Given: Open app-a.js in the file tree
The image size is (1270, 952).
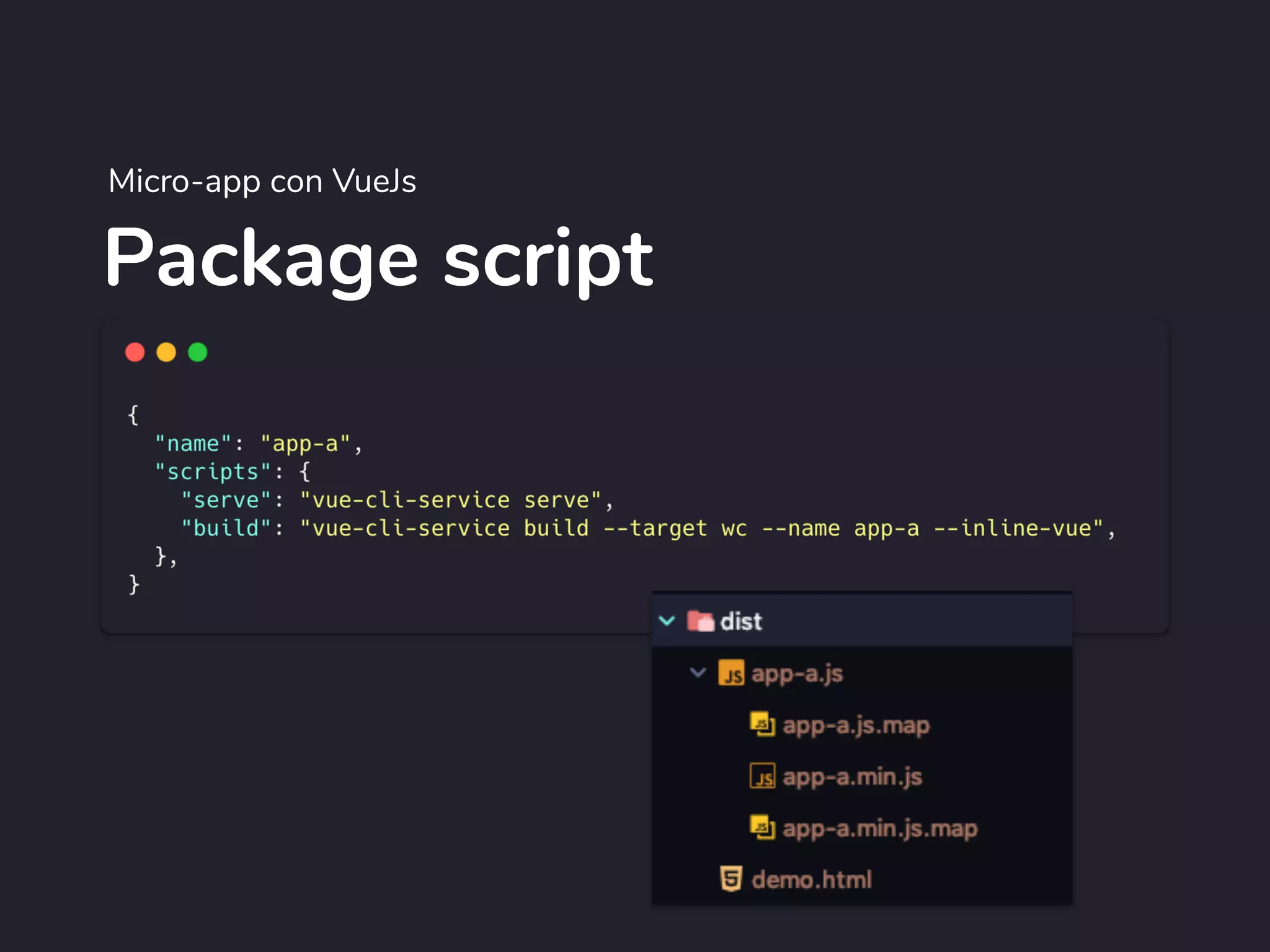Looking at the screenshot, I should (797, 674).
